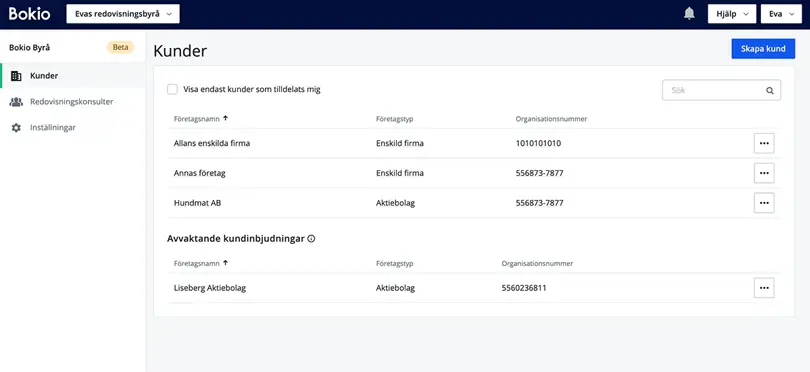Click the search magnifier icon

770,90
